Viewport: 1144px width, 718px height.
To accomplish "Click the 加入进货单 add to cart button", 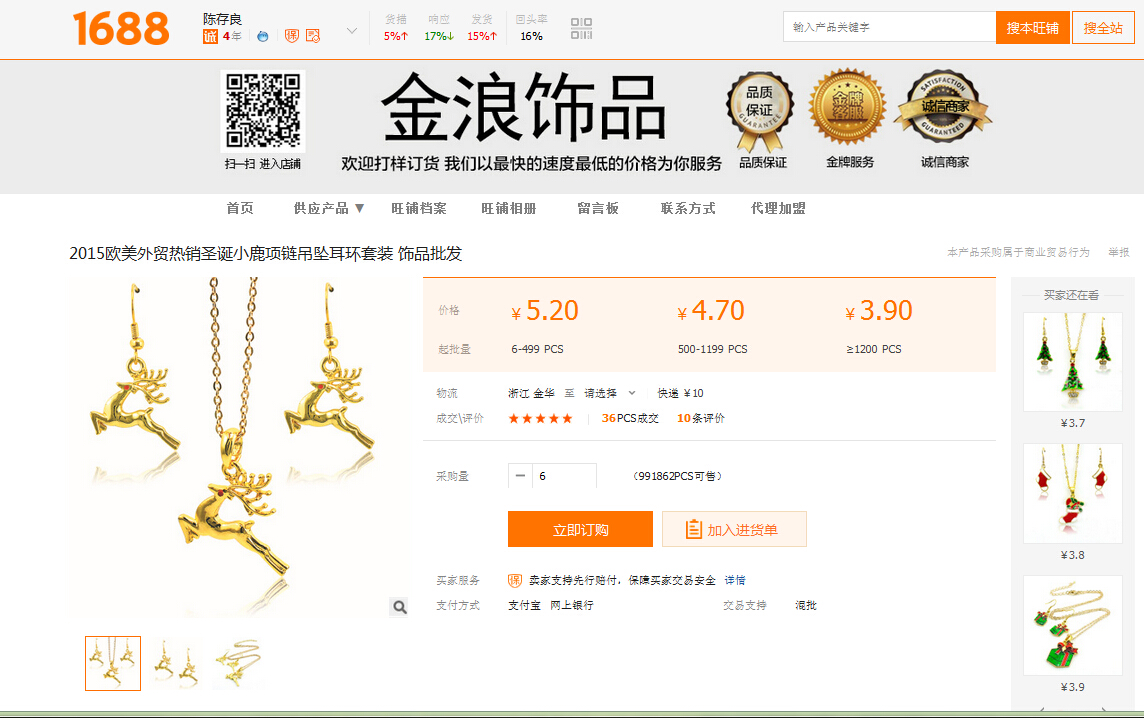I will tap(734, 530).
